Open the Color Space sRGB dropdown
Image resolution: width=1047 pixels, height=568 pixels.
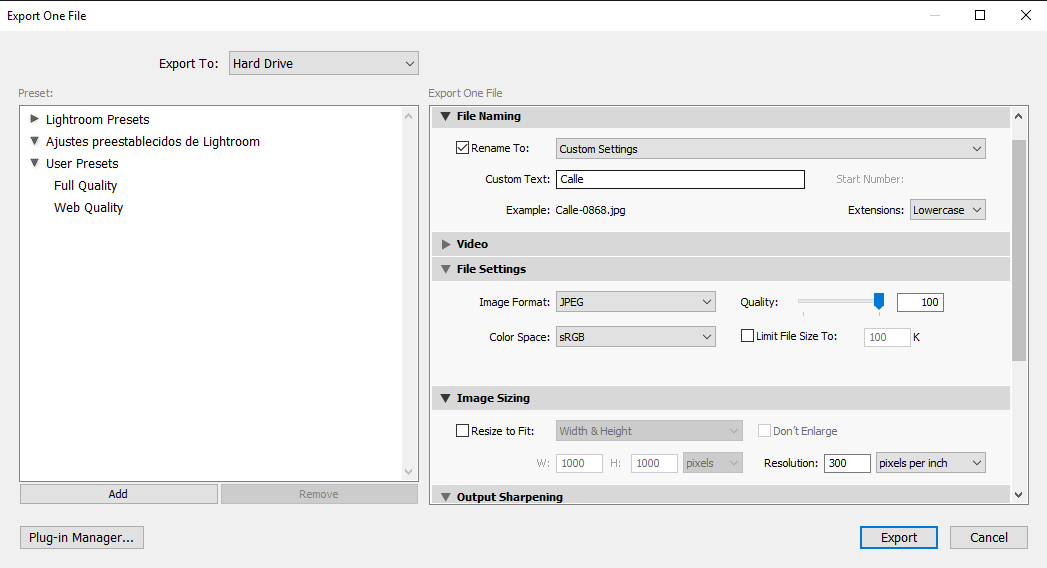coord(636,337)
